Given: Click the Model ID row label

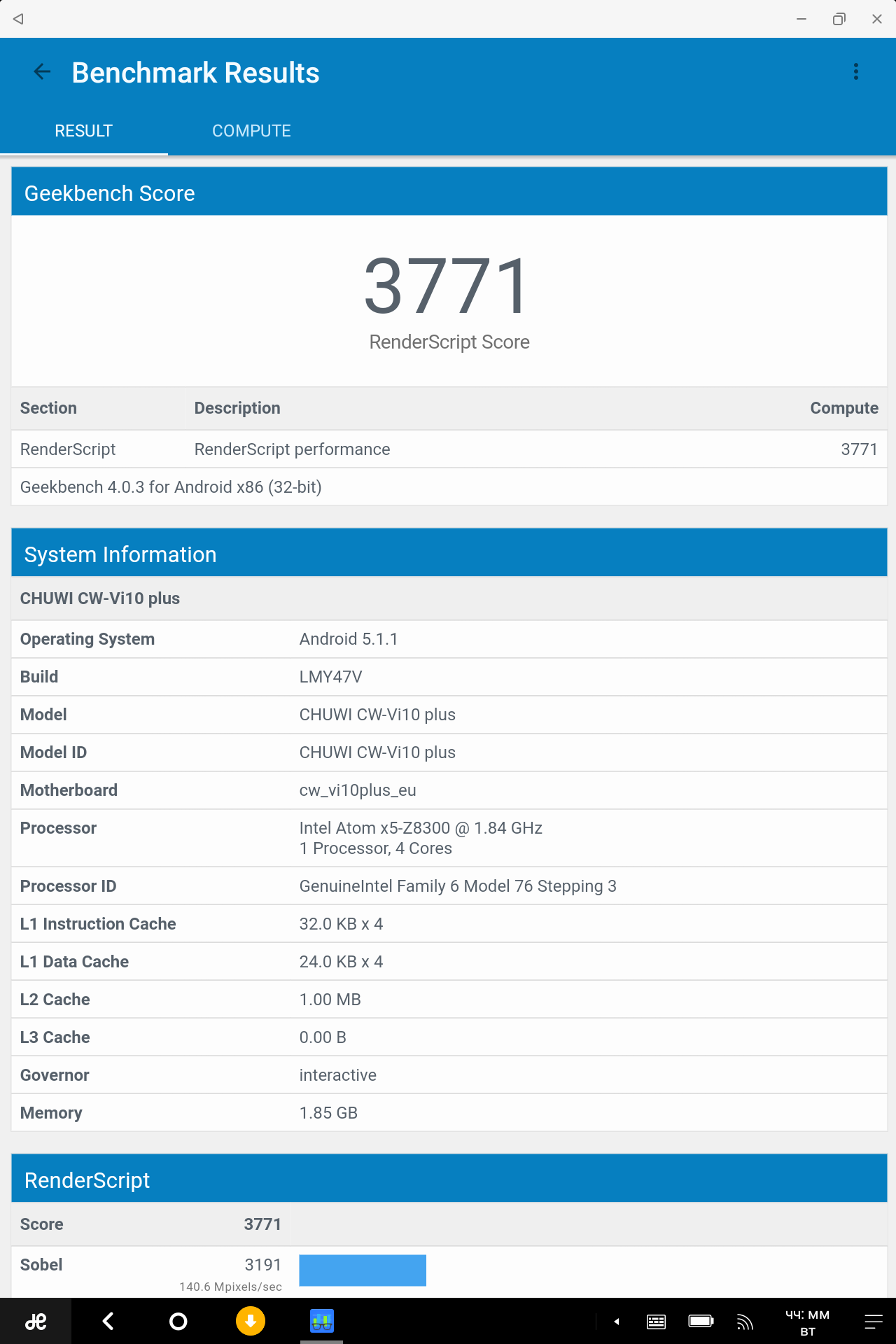Looking at the screenshot, I should (x=53, y=752).
